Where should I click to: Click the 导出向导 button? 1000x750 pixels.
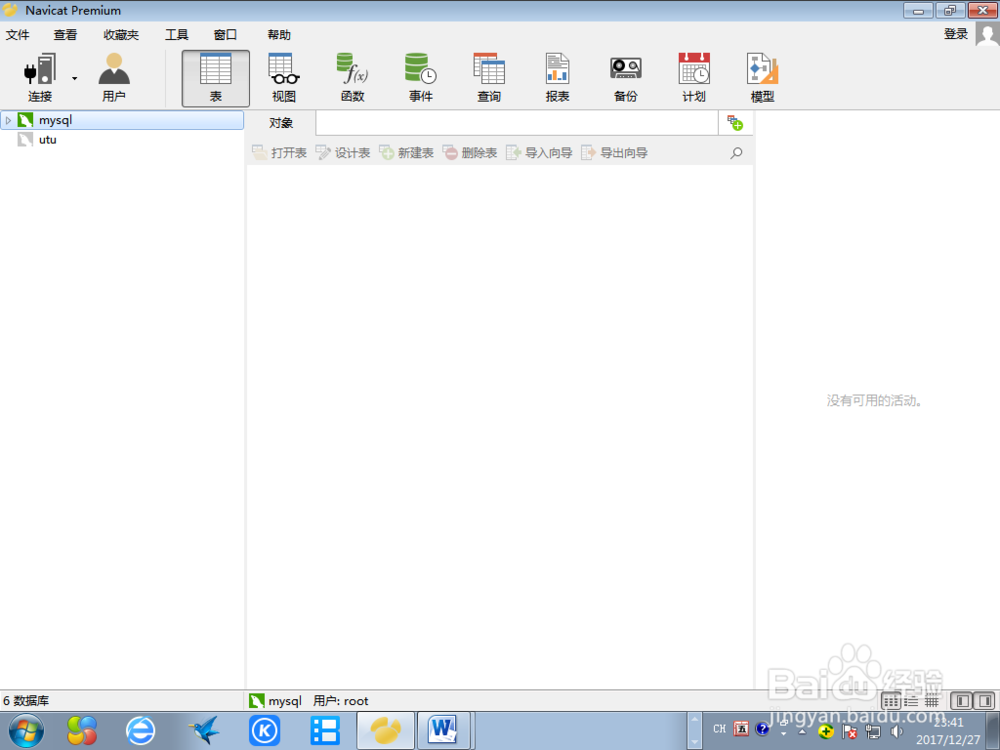pyautogui.click(x=614, y=152)
